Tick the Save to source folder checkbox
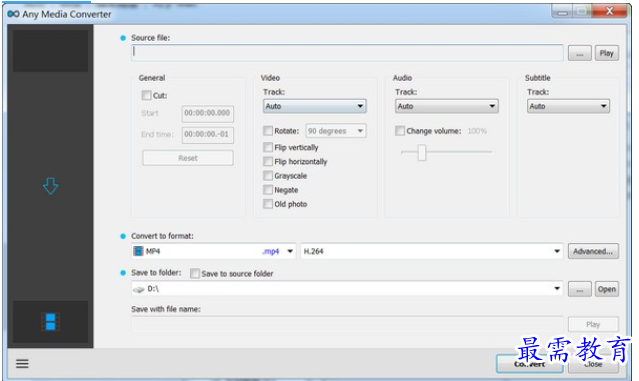The height and width of the screenshot is (381, 639). (195, 273)
